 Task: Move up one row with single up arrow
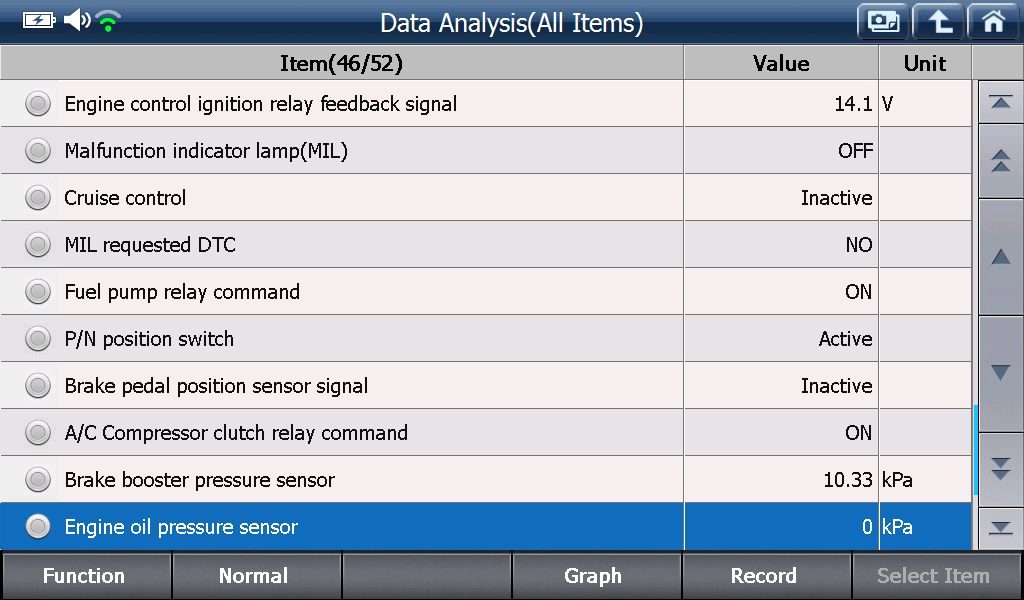pyautogui.click(x=1000, y=257)
